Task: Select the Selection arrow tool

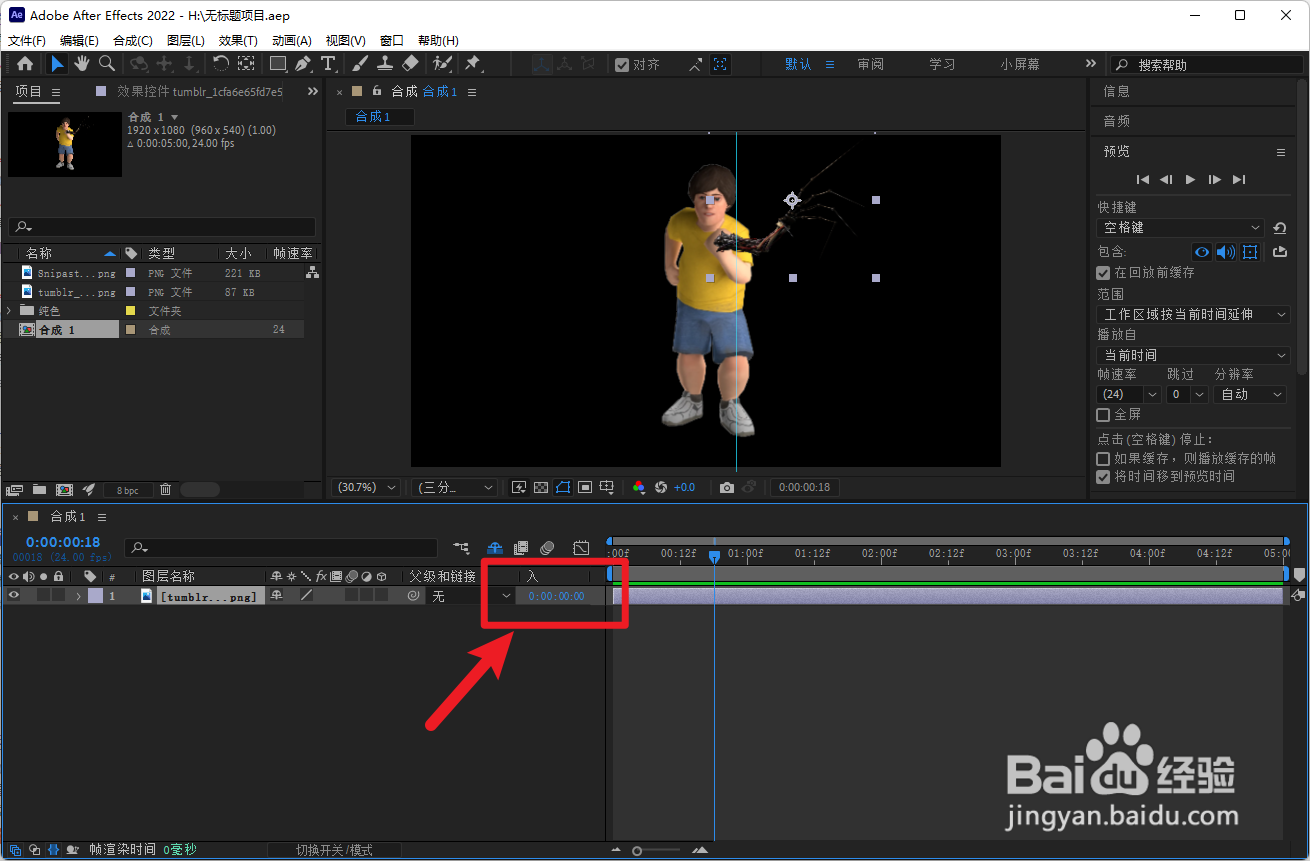Action: [58, 64]
